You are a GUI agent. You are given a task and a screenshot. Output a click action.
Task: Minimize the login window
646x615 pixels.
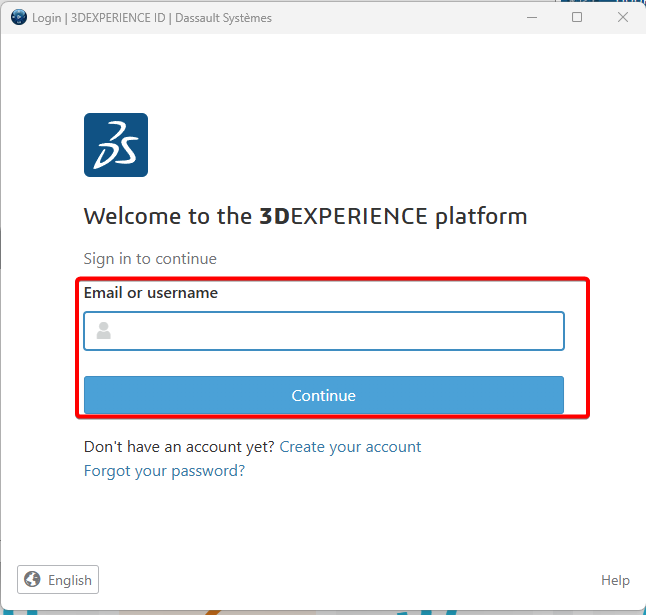(x=532, y=17)
